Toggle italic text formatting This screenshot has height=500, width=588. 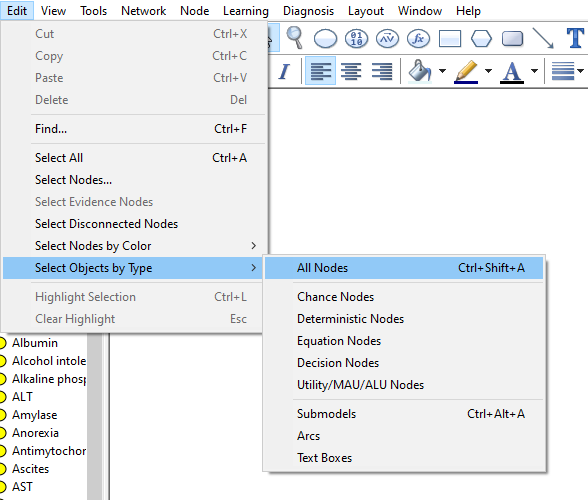pos(284,71)
